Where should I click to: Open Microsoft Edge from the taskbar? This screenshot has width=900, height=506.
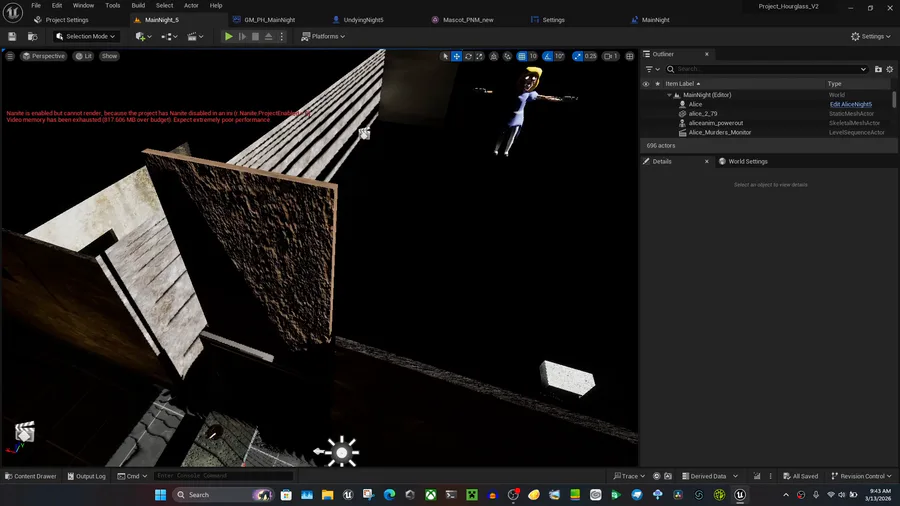point(389,495)
